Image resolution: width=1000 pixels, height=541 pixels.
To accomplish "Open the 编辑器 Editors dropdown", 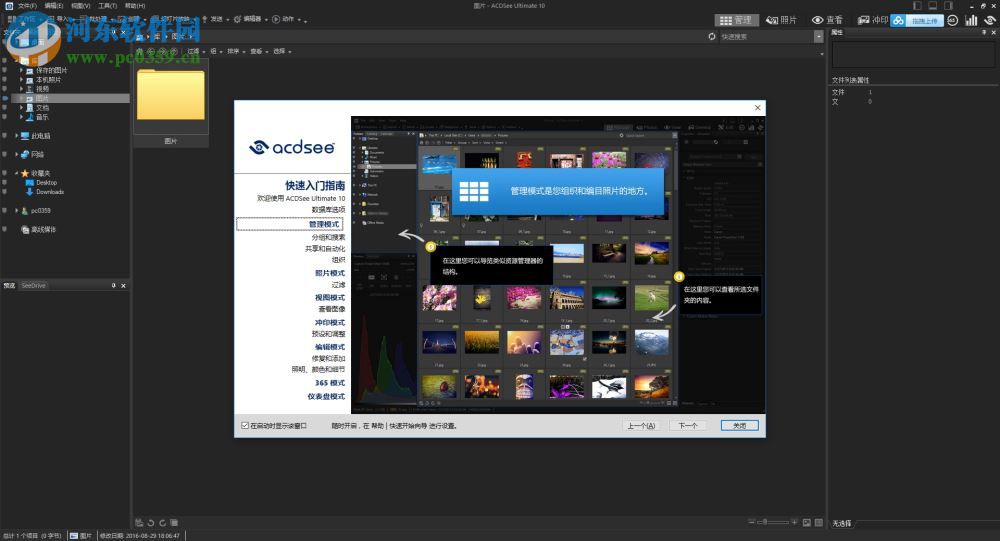I will pos(251,19).
